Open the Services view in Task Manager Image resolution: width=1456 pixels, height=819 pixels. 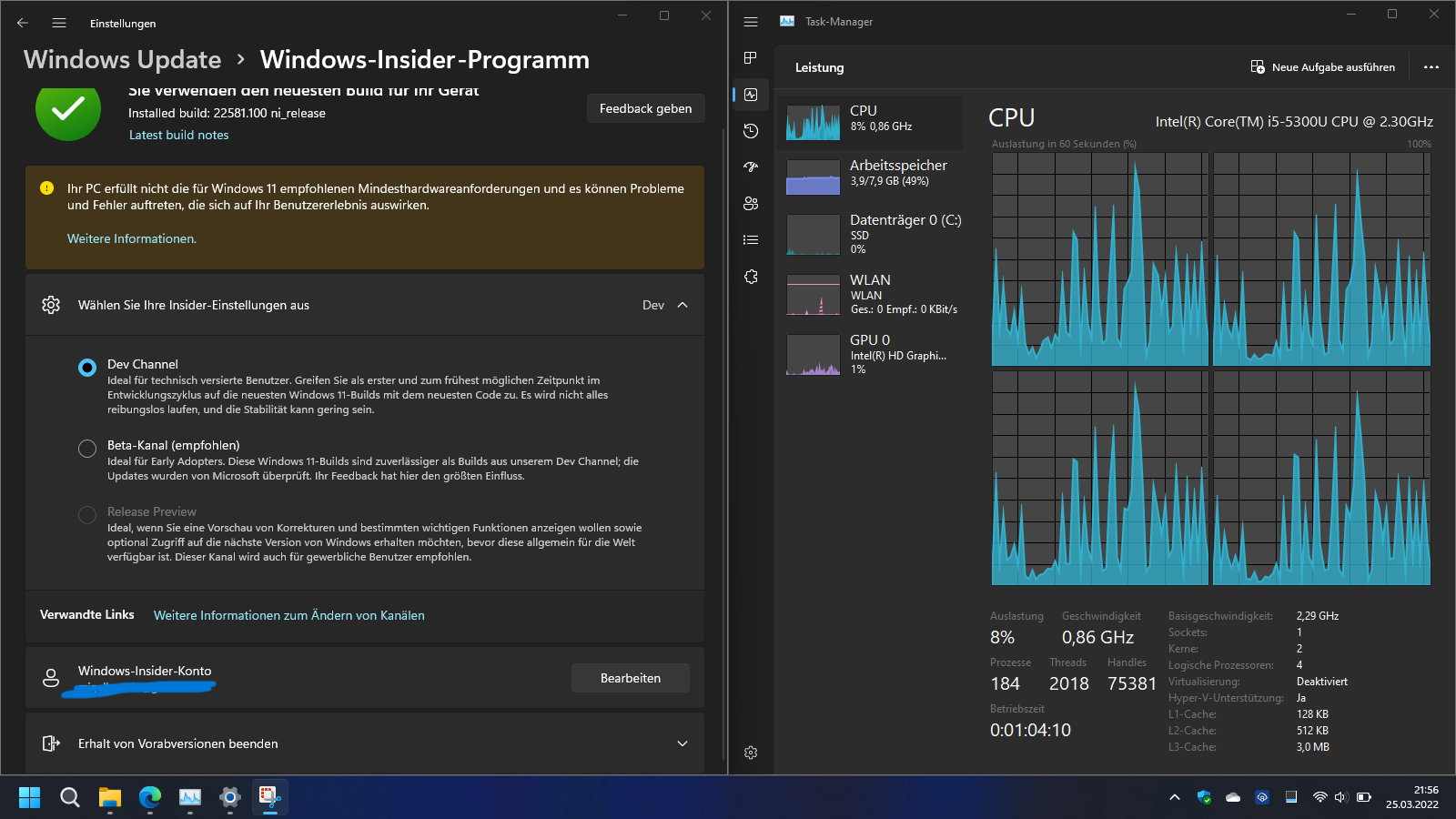coord(750,277)
